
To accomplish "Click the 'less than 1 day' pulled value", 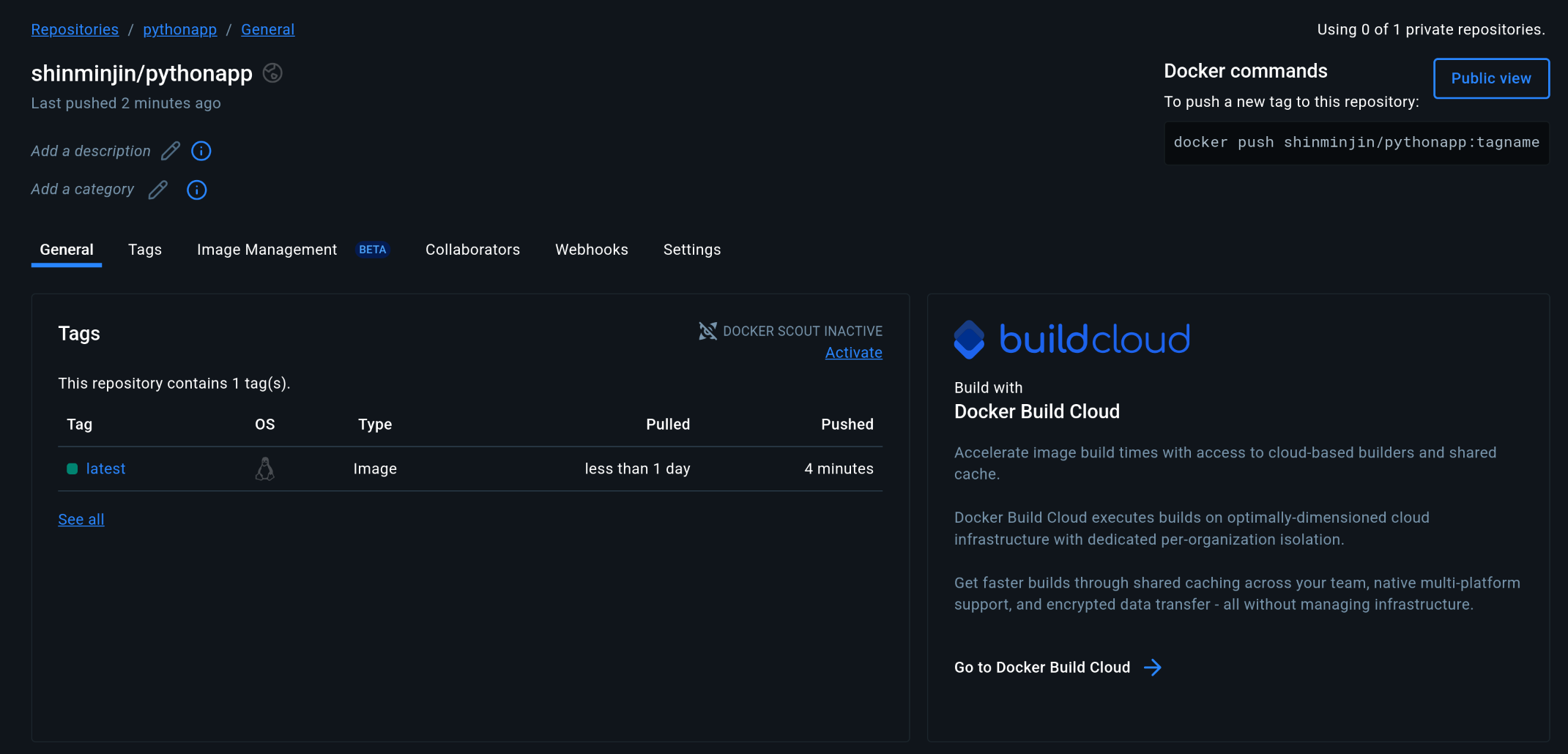I will (638, 469).
